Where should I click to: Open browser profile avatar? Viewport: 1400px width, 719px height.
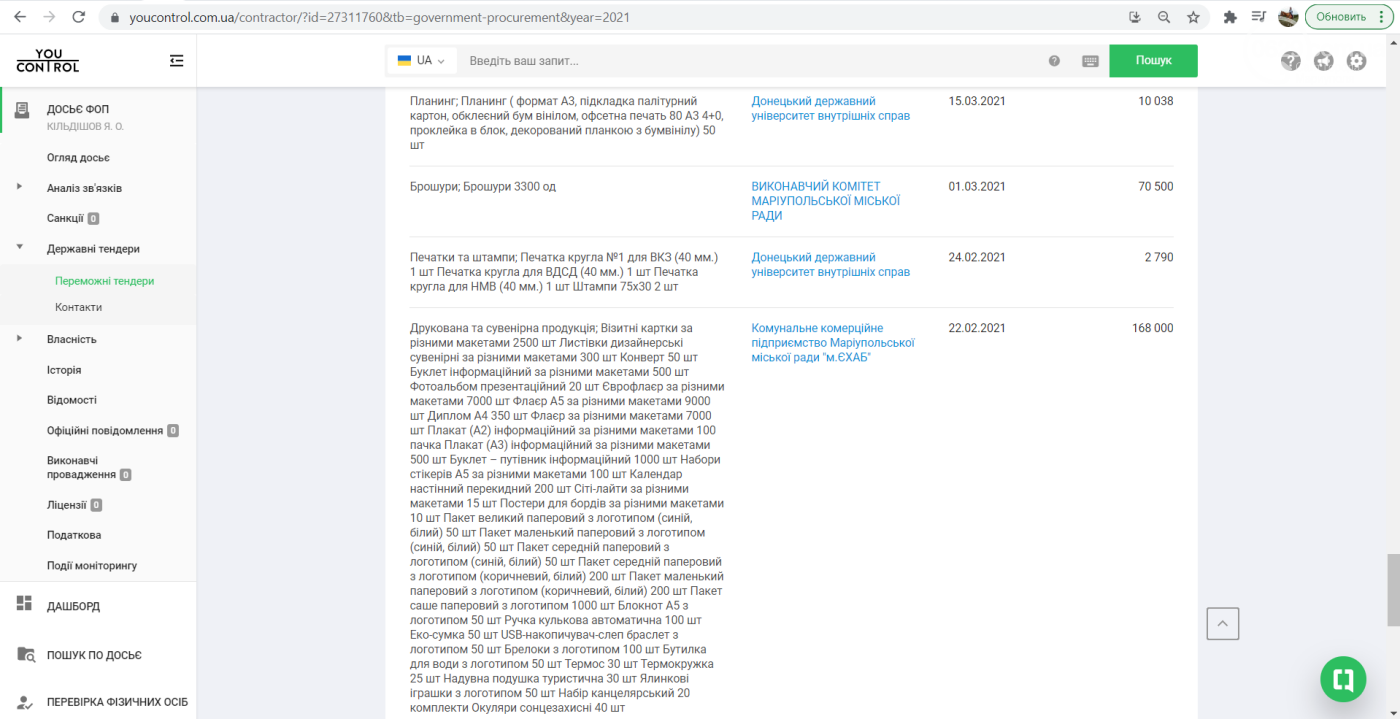[x=1288, y=17]
